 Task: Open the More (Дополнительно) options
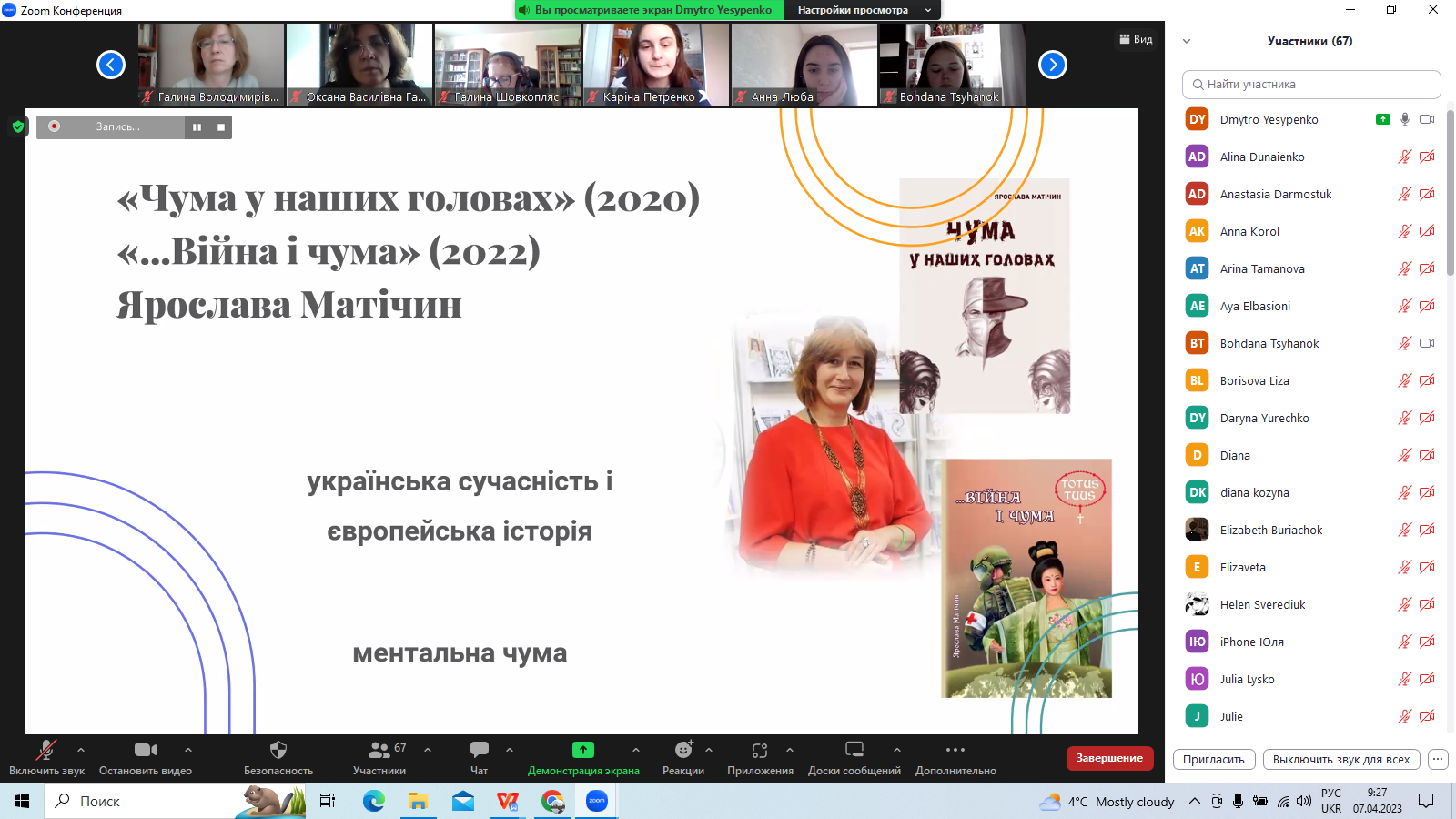(955, 751)
